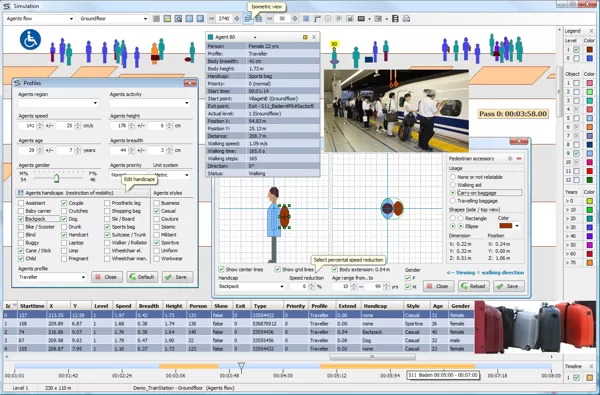
Task: Click the bar chart icon in the toolbar
Action: tap(350, 18)
